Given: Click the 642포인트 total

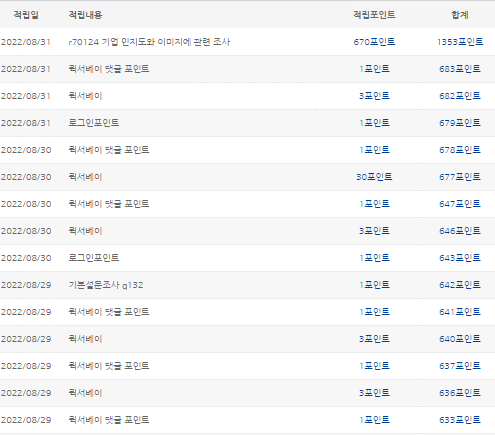Looking at the screenshot, I should point(460,285).
